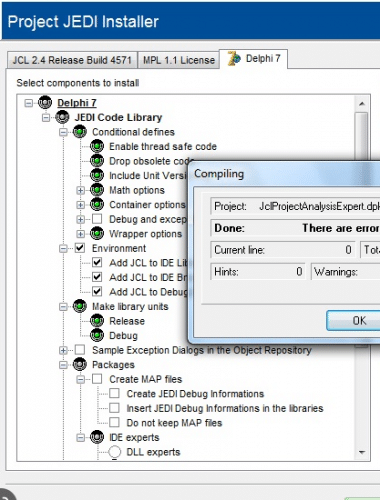Image resolution: width=380 pixels, height=500 pixels.
Task: Toggle the IDE experts node icon
Action: point(97,437)
